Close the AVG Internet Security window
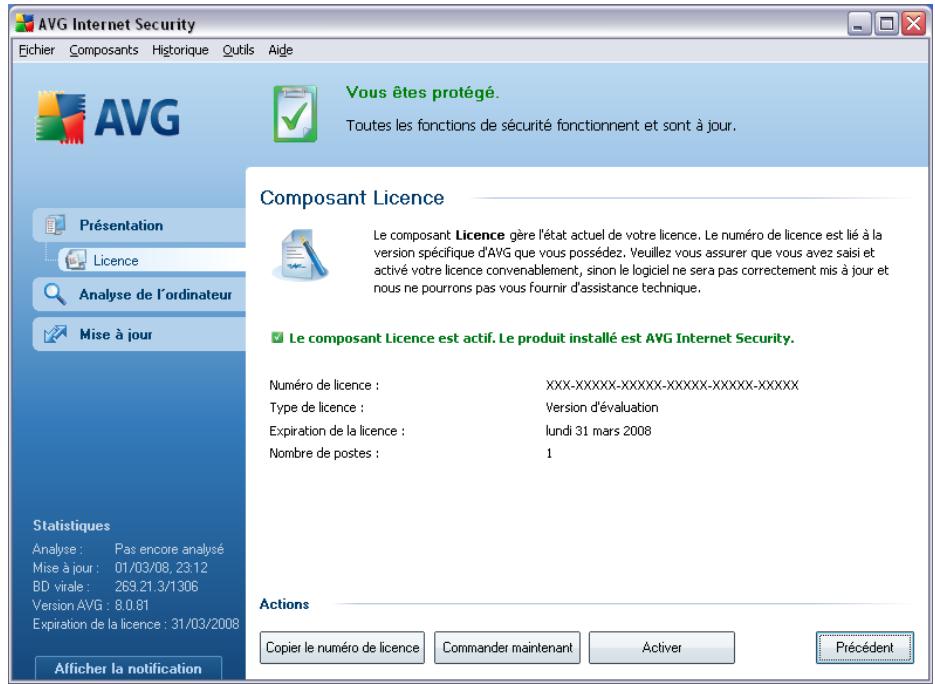 tap(913, 24)
